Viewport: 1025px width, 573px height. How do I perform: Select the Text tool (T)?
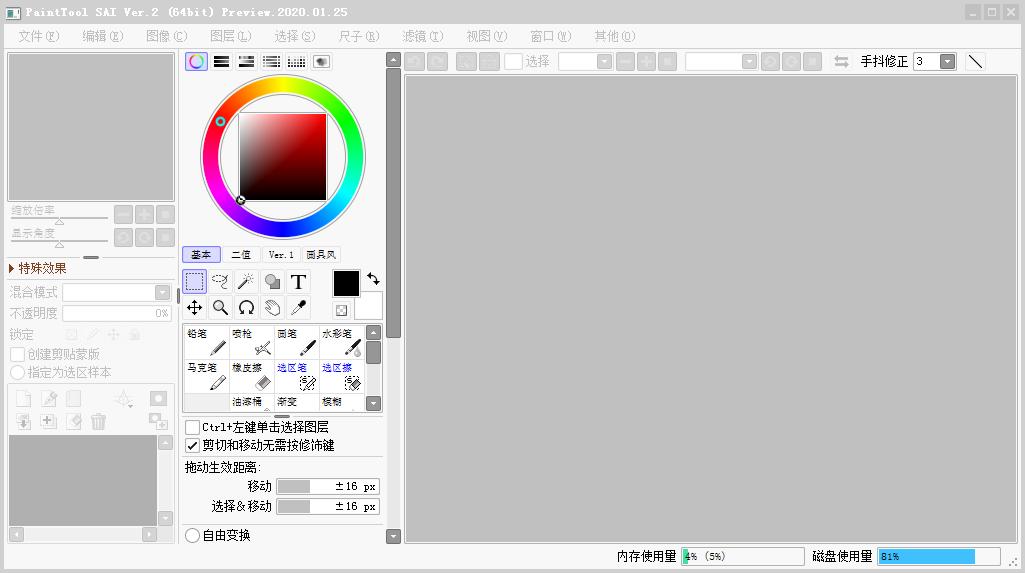pos(298,282)
